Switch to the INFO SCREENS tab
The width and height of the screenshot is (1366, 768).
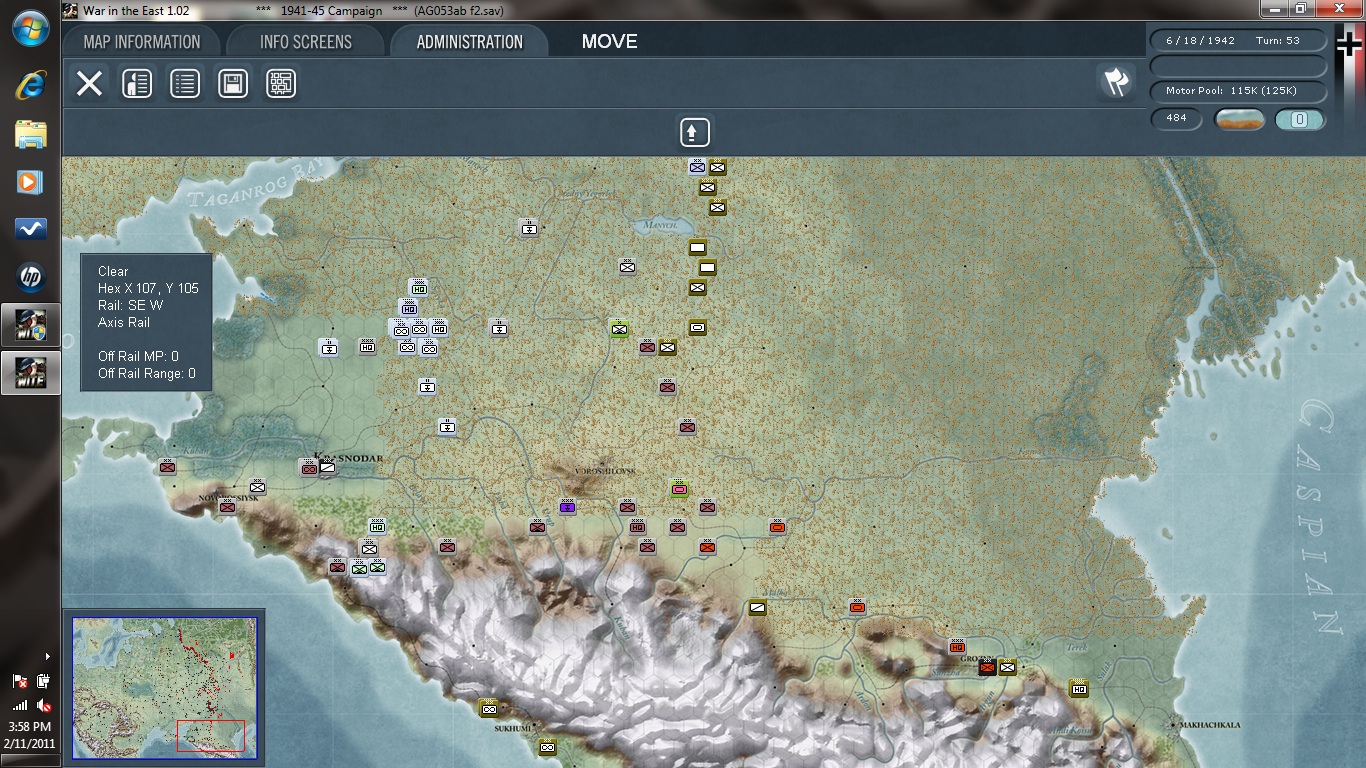306,42
